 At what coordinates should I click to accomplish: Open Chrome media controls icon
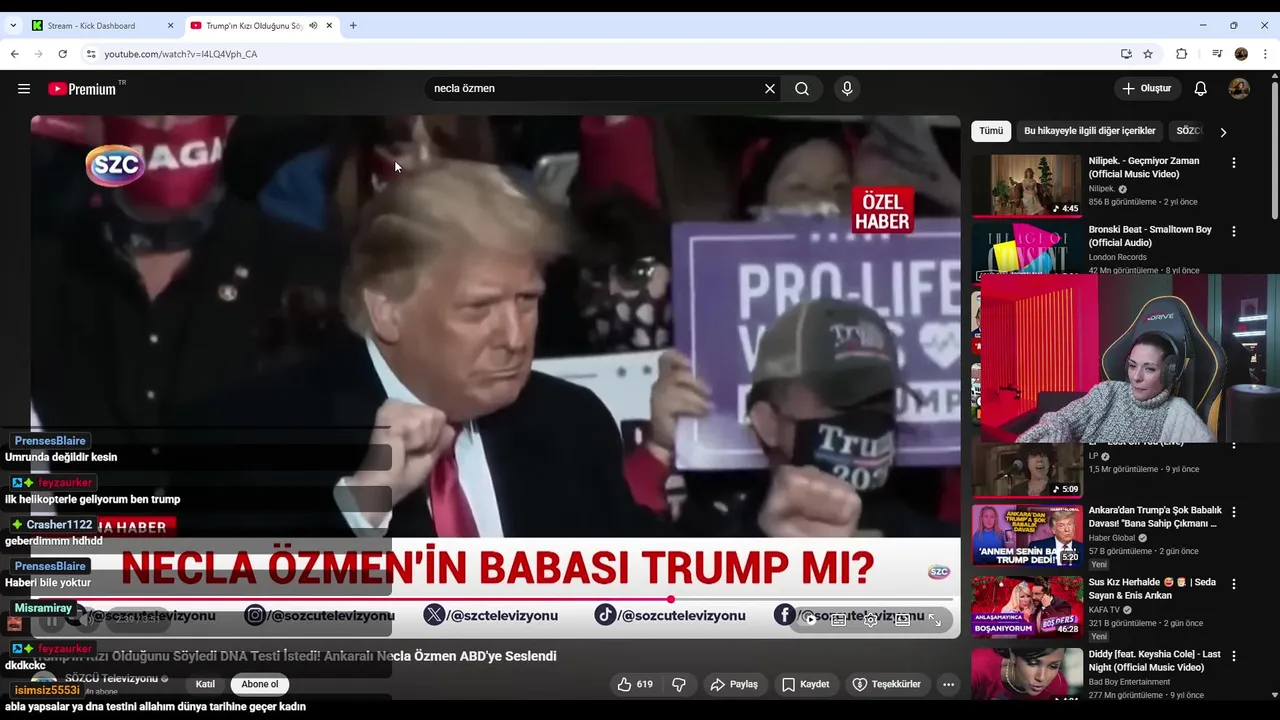click(1217, 54)
